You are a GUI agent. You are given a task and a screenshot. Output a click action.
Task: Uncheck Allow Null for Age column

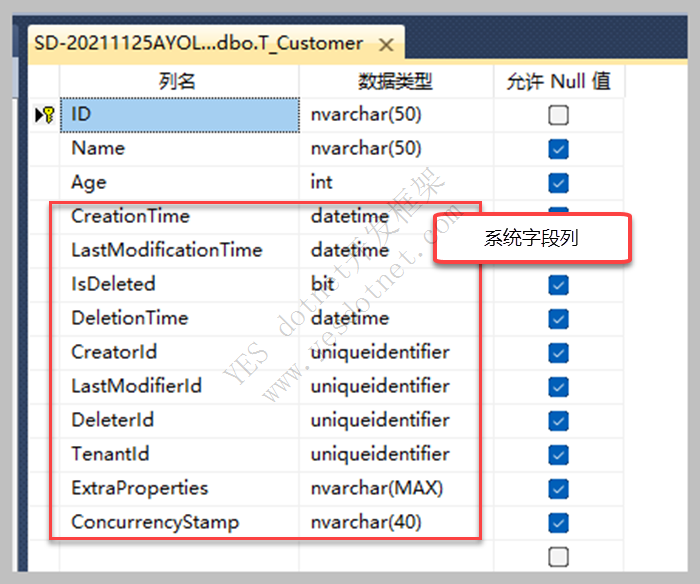click(x=558, y=183)
